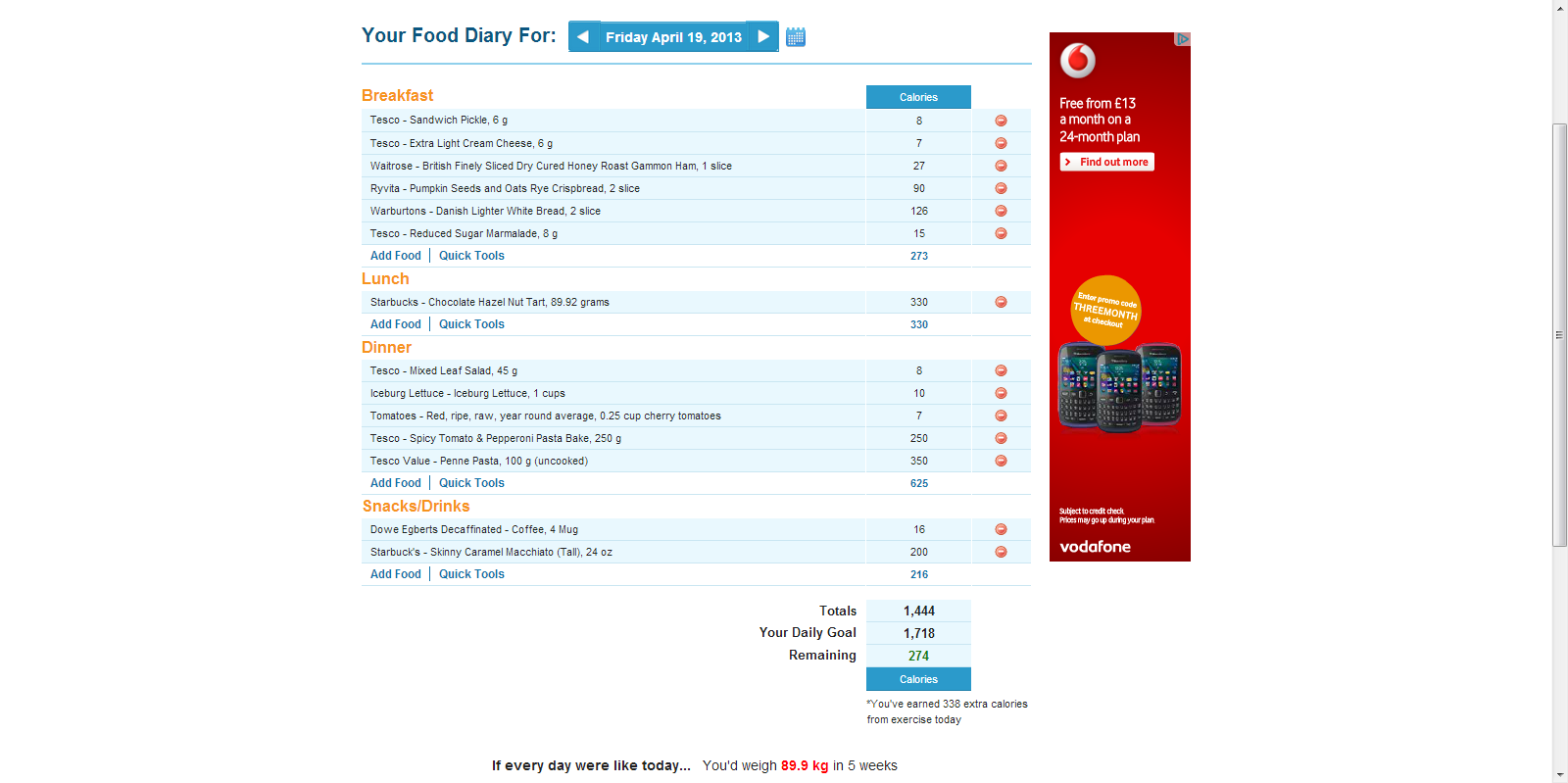Click Add Food under Lunch
This screenshot has width=1568, height=783.
[x=396, y=324]
